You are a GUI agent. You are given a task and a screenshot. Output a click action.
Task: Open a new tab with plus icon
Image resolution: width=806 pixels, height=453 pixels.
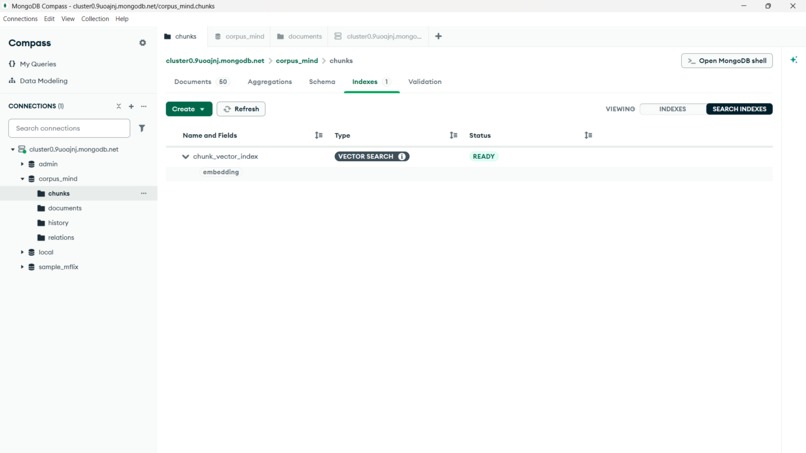438,36
